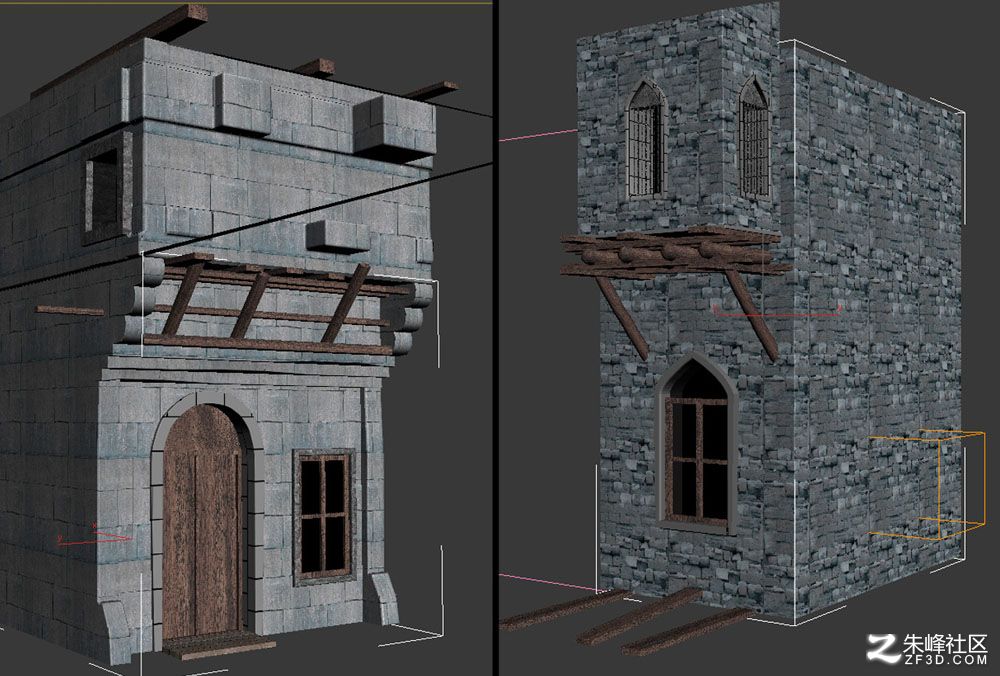1000x676 pixels.
Task: Select the stone buttress at facade's left base
Action: click(118, 632)
